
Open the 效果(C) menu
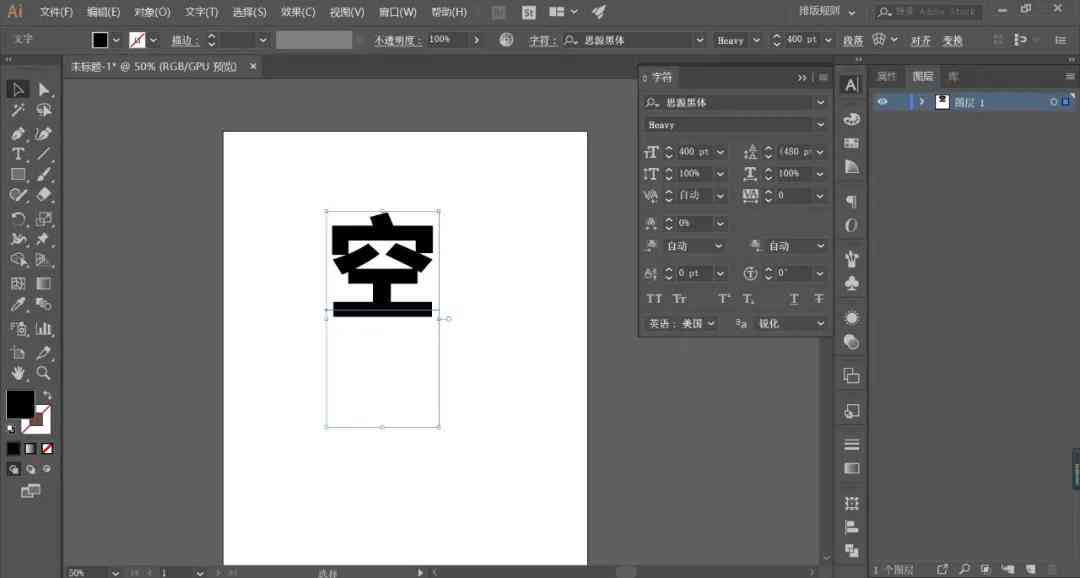(x=298, y=12)
